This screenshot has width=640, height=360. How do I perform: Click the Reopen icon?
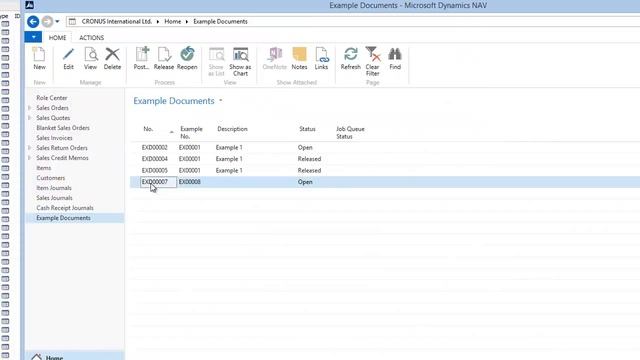tap(187, 54)
